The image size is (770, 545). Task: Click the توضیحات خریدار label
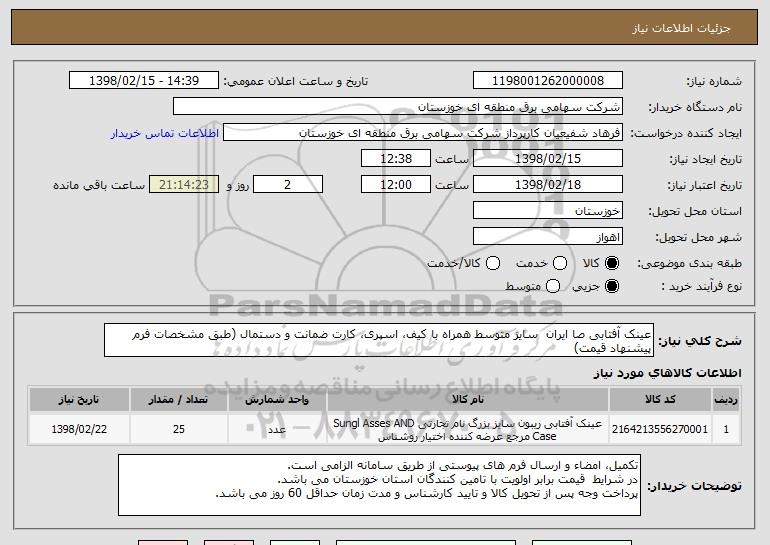pos(694,486)
